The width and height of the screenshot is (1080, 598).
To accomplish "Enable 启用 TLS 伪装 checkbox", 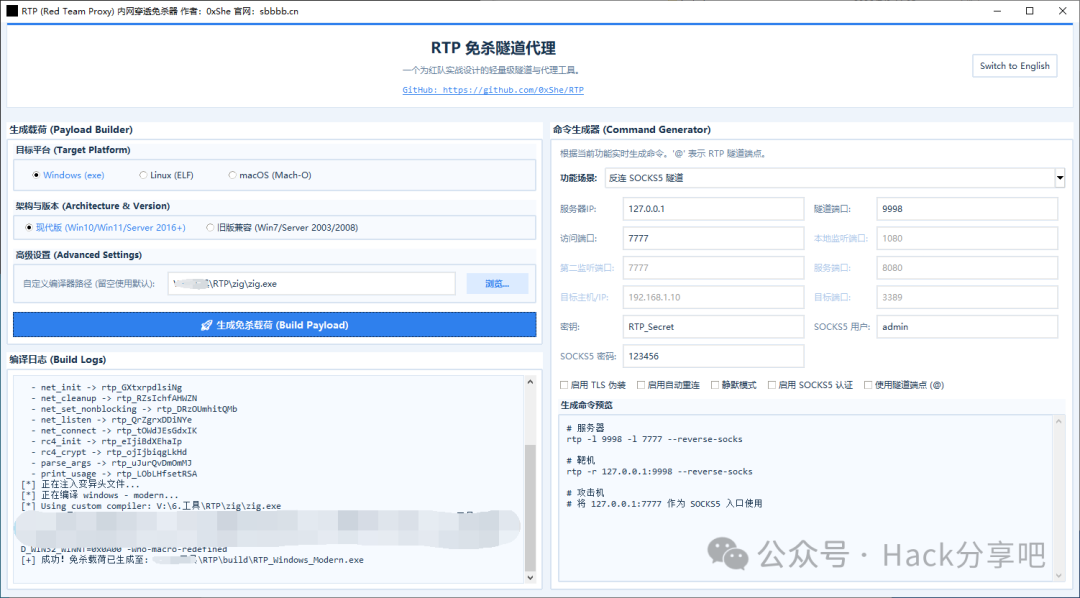I will pyautogui.click(x=564, y=385).
